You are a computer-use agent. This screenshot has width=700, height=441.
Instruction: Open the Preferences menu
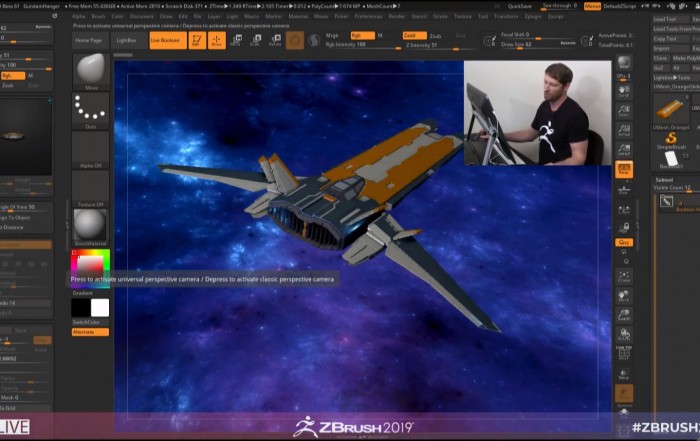tap(368, 16)
